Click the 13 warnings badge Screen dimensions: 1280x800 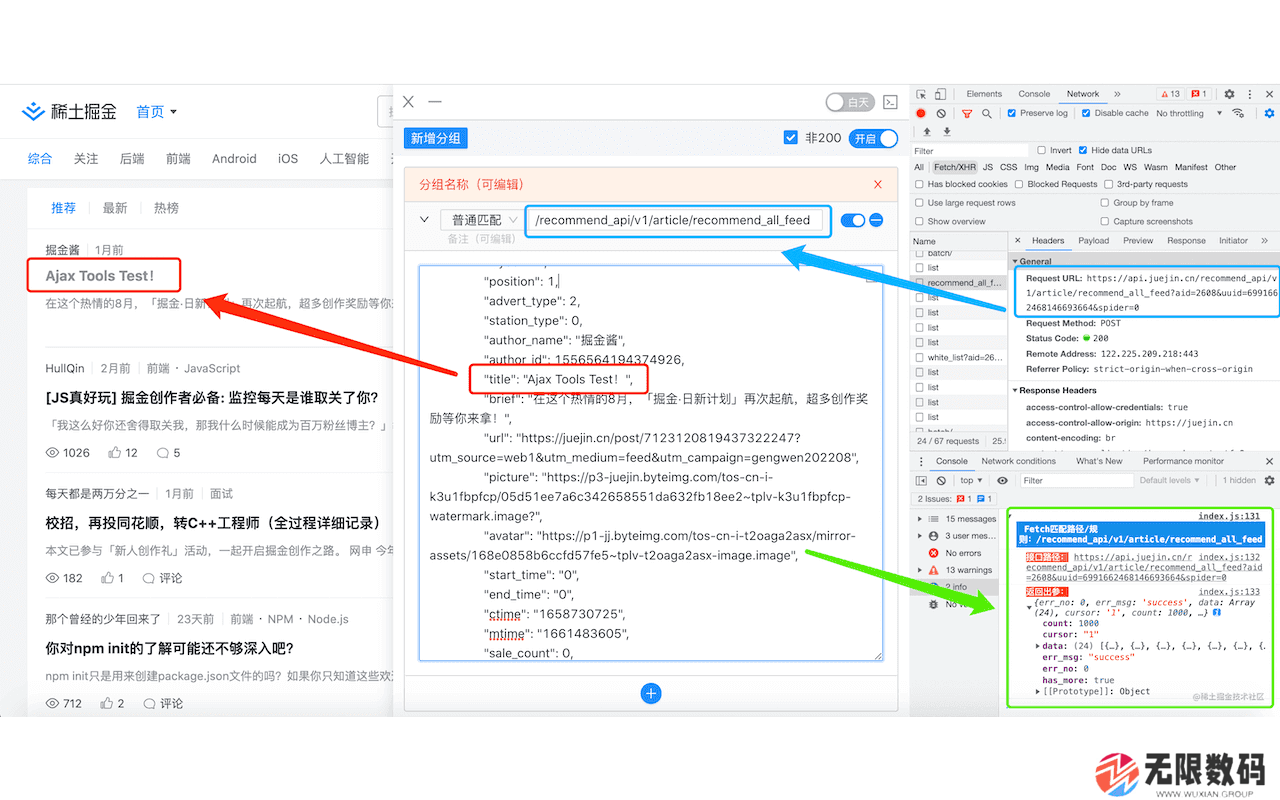click(x=1169, y=94)
